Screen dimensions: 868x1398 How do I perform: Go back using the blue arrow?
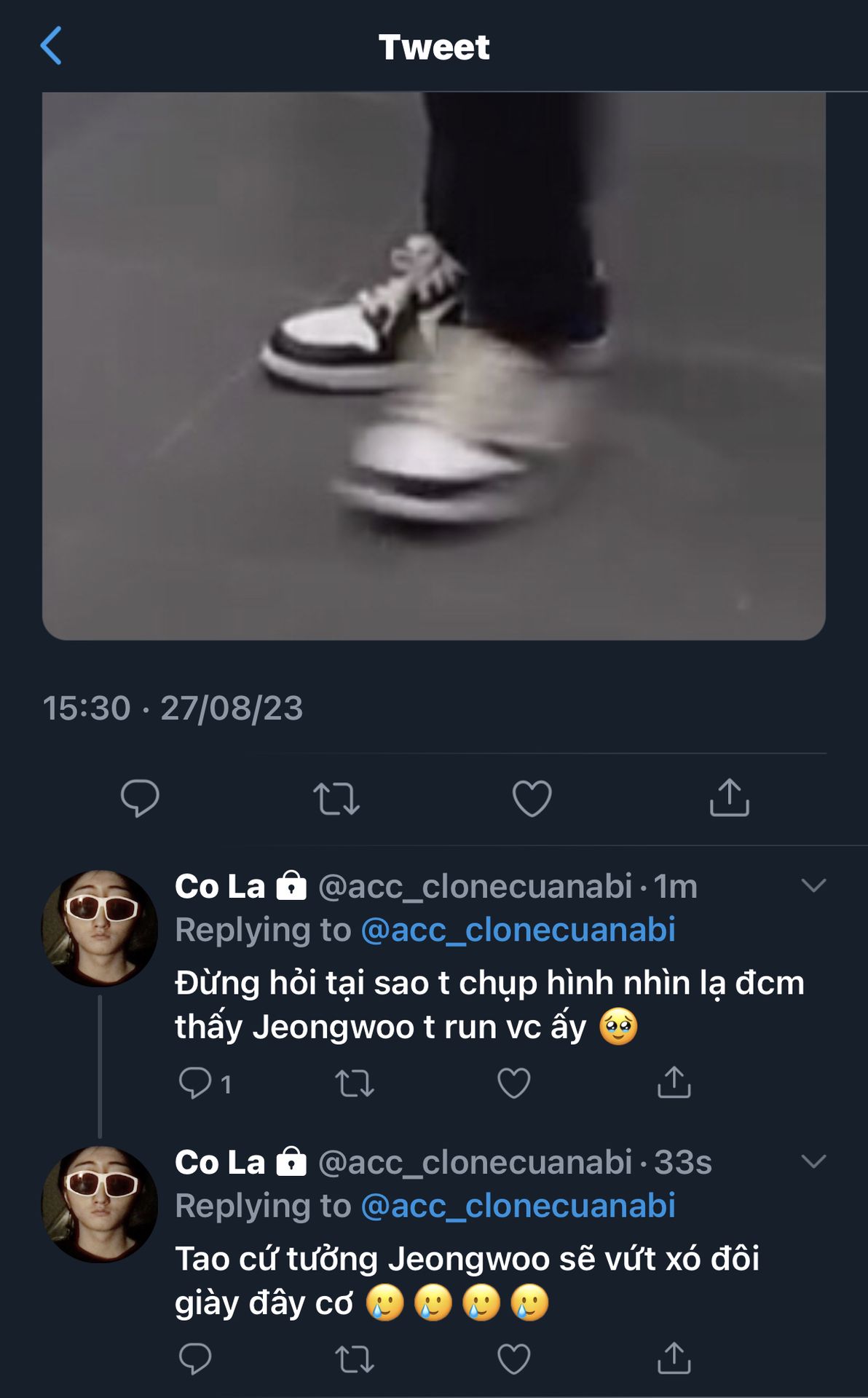pos(51,47)
